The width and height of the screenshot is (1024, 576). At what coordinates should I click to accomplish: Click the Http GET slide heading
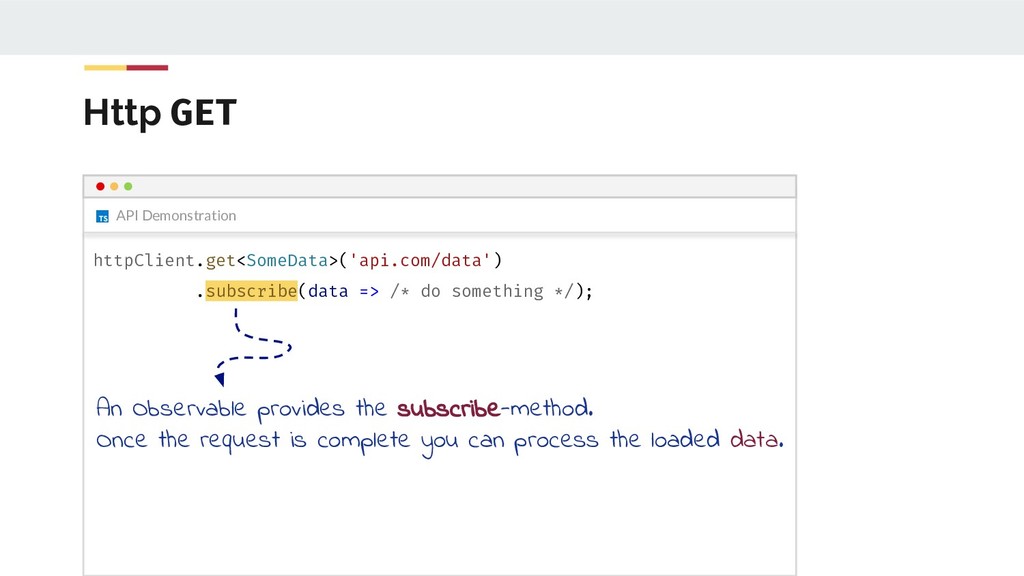point(160,114)
